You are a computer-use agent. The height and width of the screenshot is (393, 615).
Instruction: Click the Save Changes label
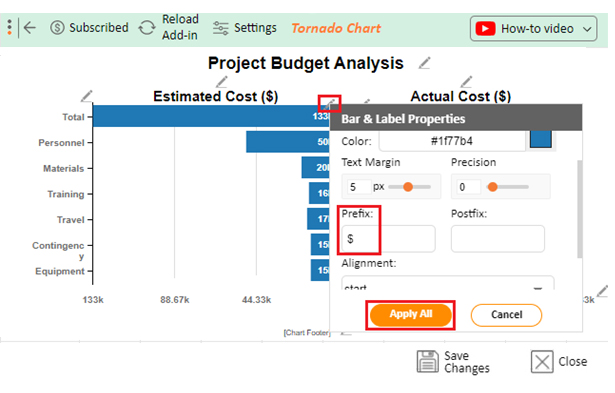467,362
